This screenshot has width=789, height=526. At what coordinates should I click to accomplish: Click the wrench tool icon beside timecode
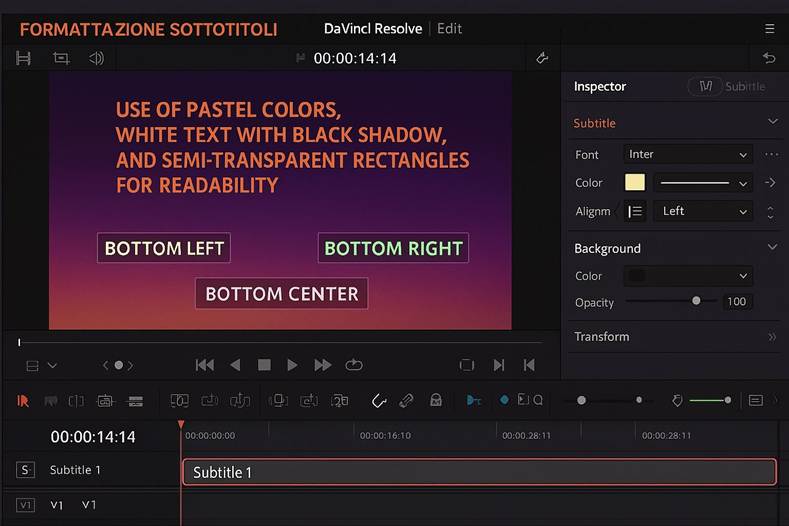click(x=542, y=58)
